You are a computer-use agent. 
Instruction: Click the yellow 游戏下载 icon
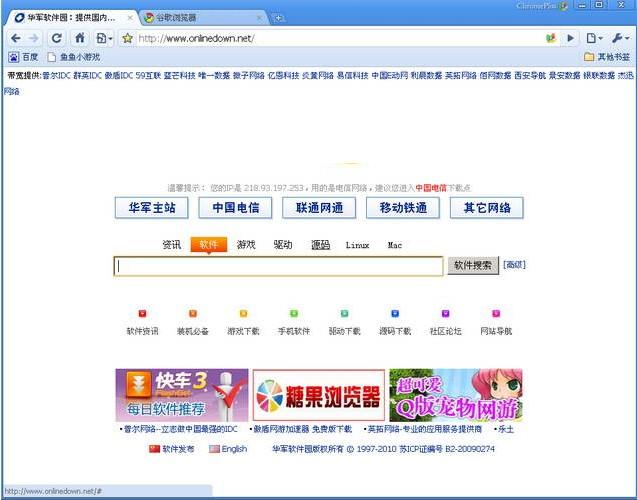243,314
